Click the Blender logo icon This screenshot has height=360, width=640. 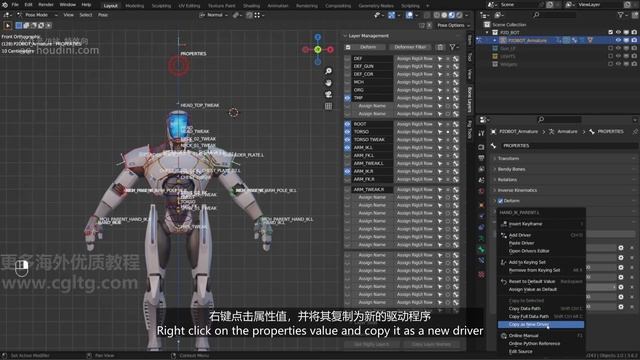[x=4, y=5]
